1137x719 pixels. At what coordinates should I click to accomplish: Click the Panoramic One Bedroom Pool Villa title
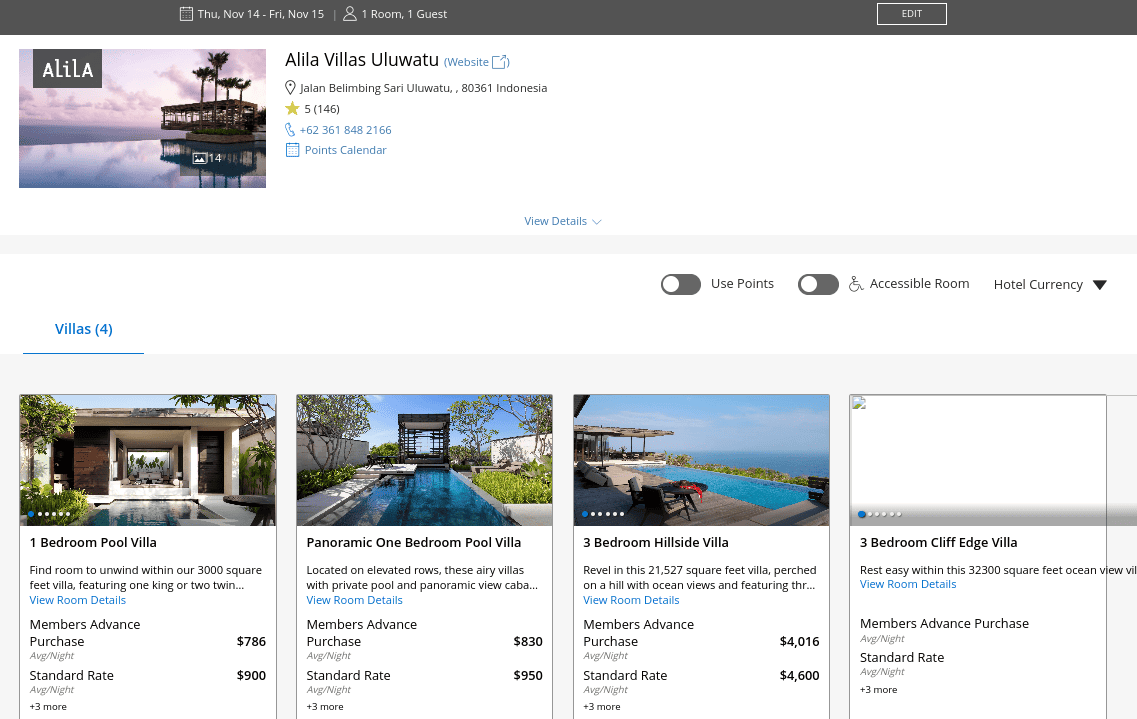(x=413, y=542)
